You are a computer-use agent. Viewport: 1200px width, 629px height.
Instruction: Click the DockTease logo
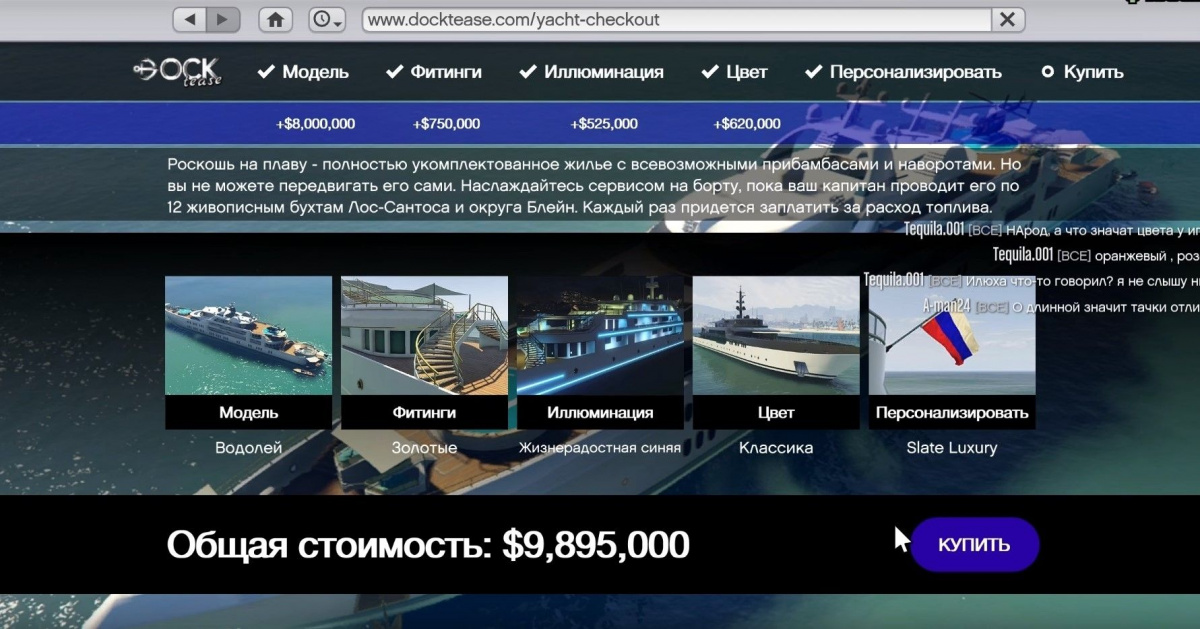point(177,72)
